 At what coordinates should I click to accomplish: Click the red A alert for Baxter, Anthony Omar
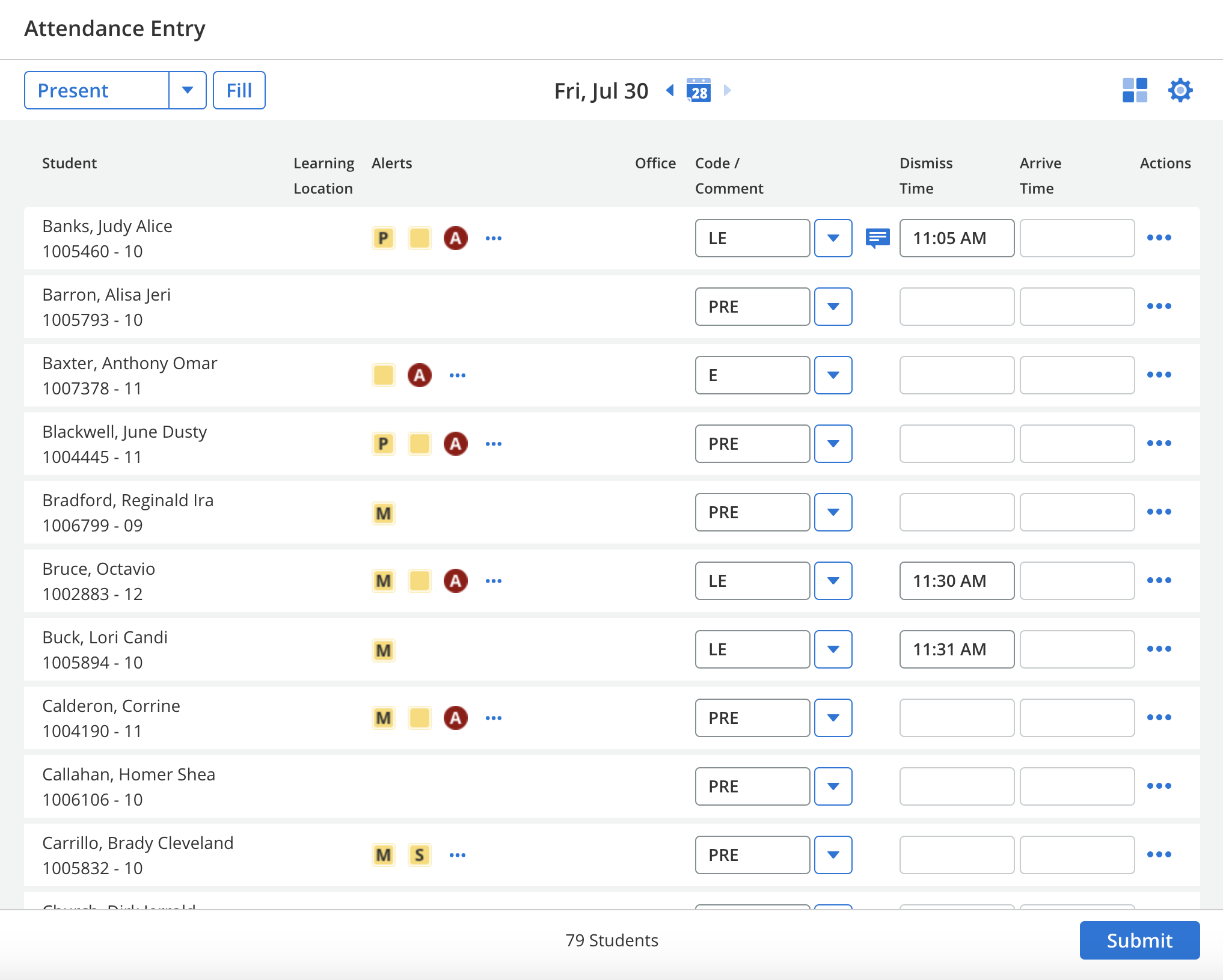tap(420, 375)
